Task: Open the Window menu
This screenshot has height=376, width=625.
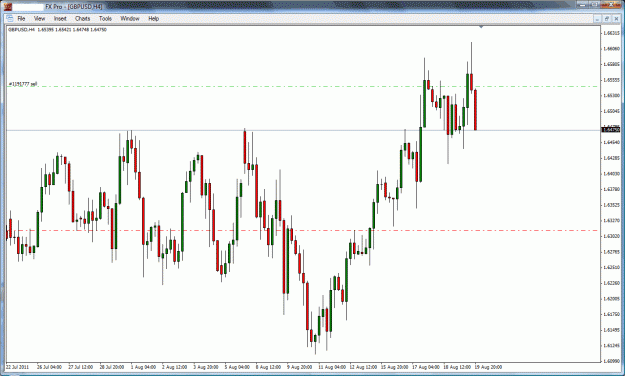Action: (130, 18)
